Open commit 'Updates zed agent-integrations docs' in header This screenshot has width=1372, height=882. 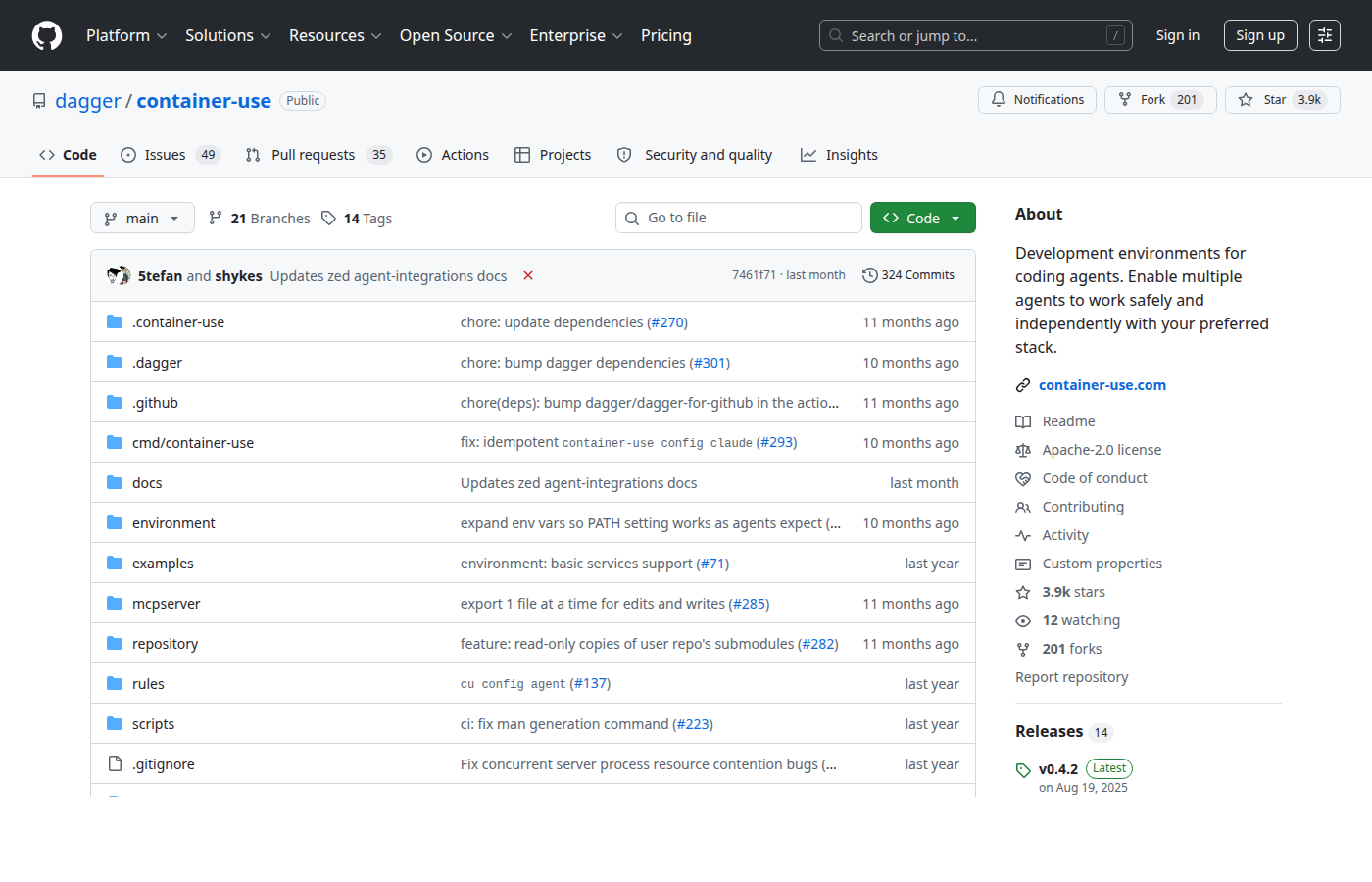(389, 276)
